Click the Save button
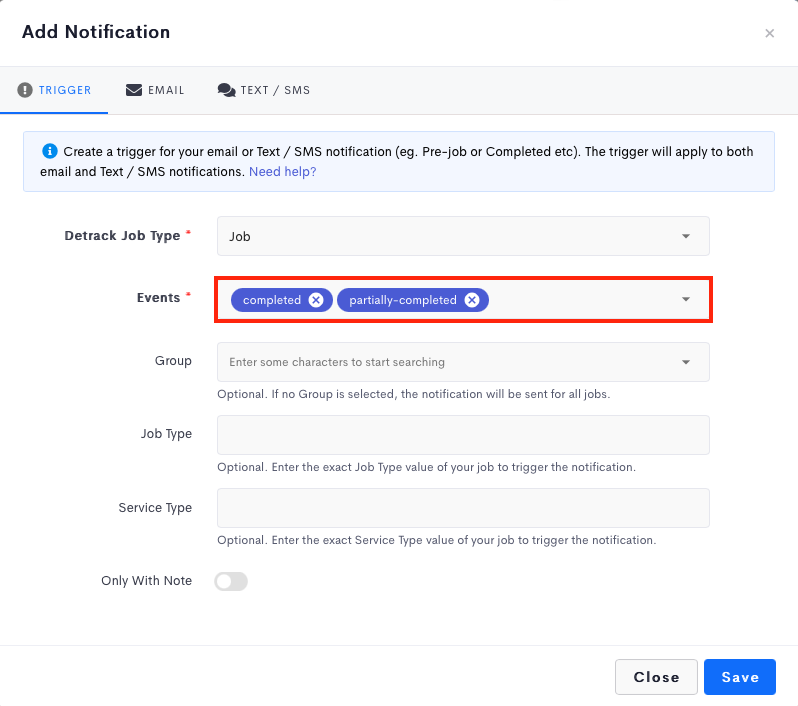Image resolution: width=798 pixels, height=706 pixels. click(739, 677)
